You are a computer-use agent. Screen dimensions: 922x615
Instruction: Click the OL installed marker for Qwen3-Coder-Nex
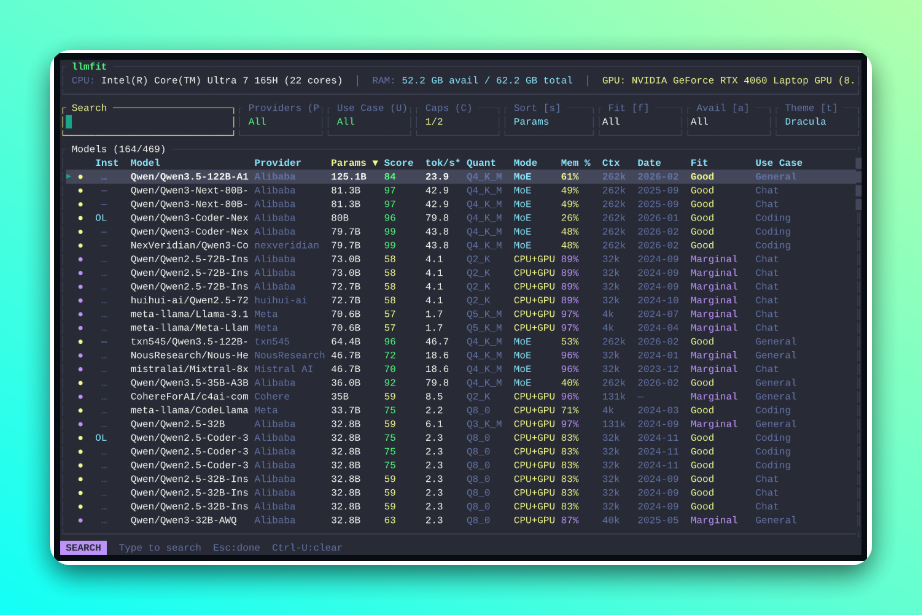101,218
